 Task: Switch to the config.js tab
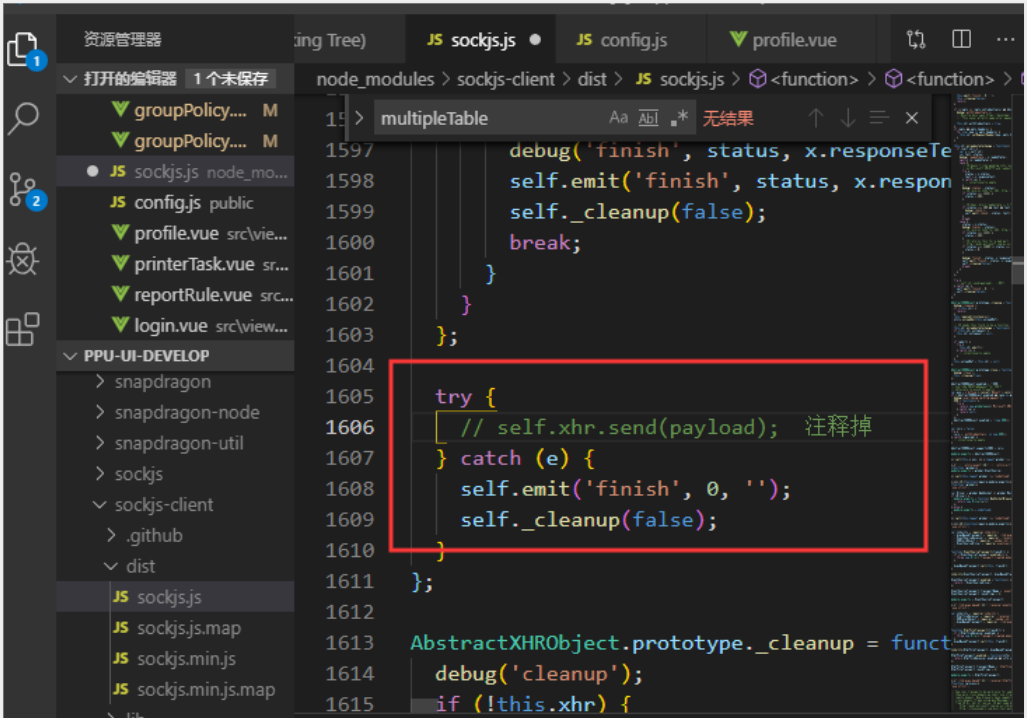pyautogui.click(x=631, y=39)
